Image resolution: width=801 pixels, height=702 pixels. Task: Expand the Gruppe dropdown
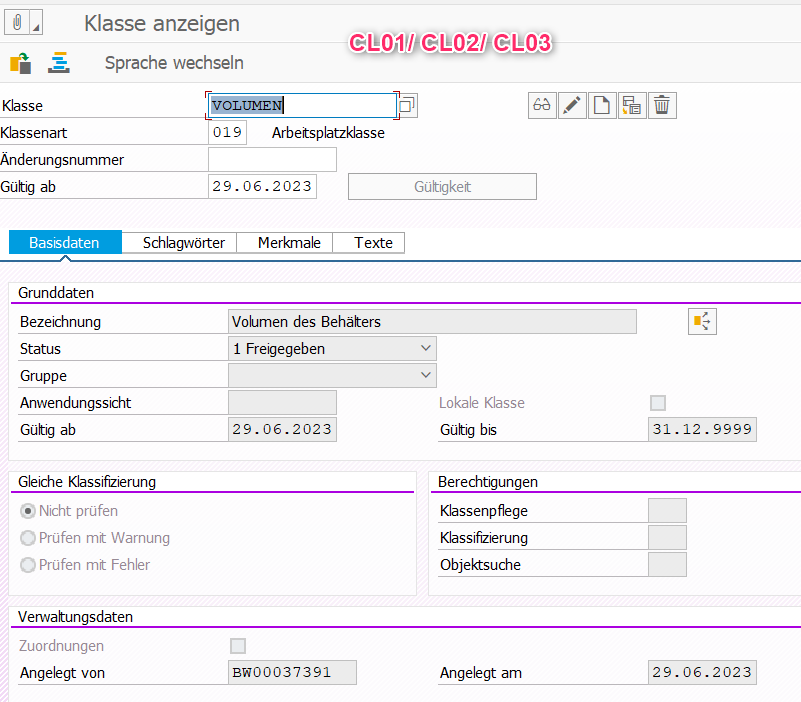(x=332, y=375)
